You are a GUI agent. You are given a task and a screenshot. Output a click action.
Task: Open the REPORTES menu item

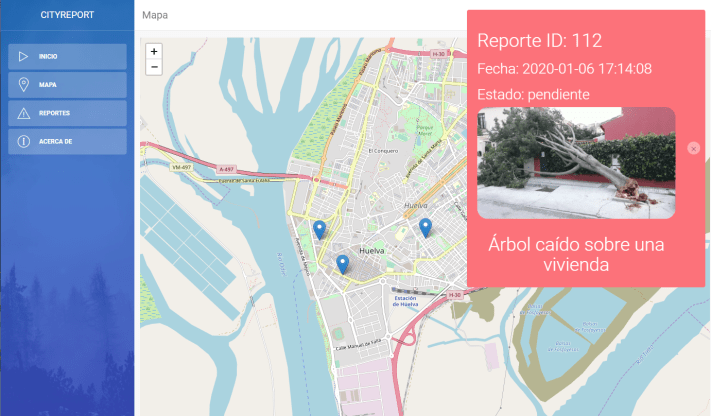click(x=67, y=113)
